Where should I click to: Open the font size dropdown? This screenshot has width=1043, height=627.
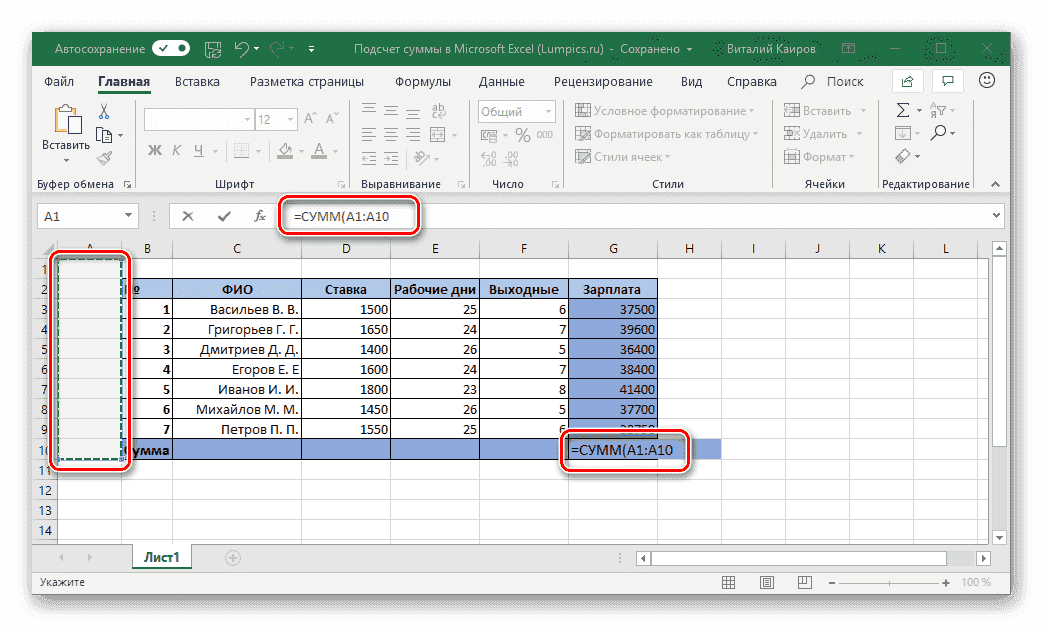click(290, 119)
